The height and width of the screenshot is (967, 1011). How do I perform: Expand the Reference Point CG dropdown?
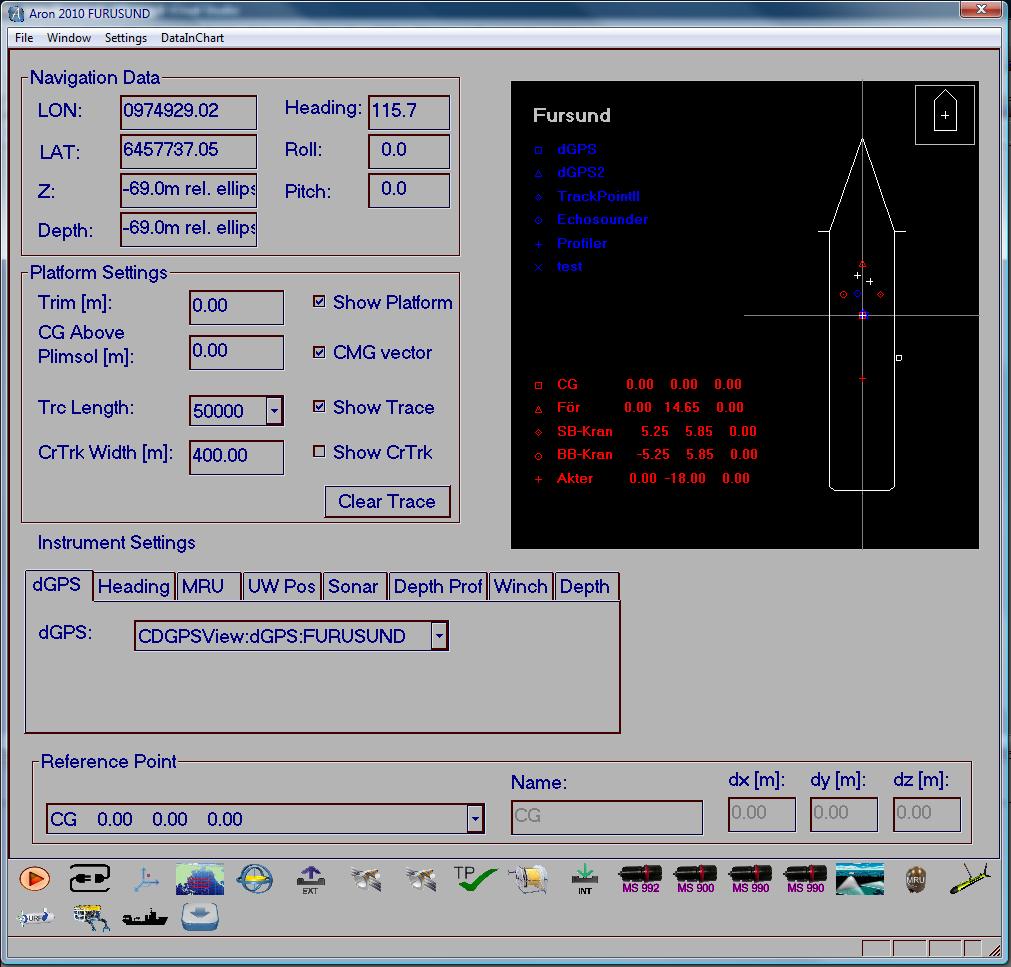475,819
